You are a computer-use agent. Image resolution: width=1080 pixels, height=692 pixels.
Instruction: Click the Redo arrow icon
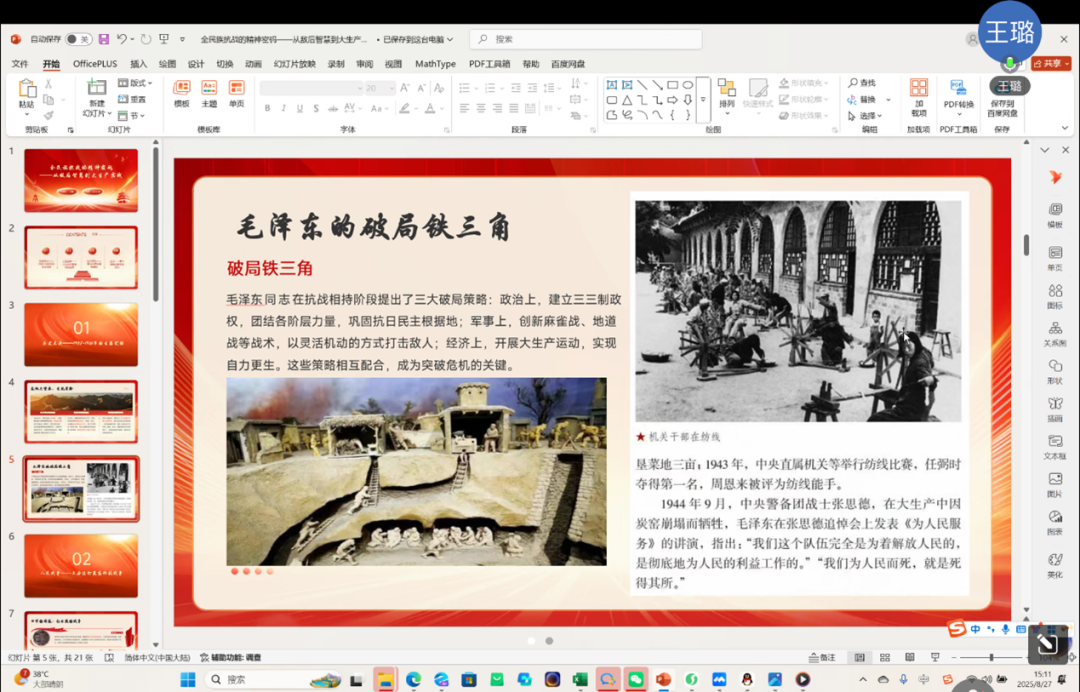coord(146,39)
